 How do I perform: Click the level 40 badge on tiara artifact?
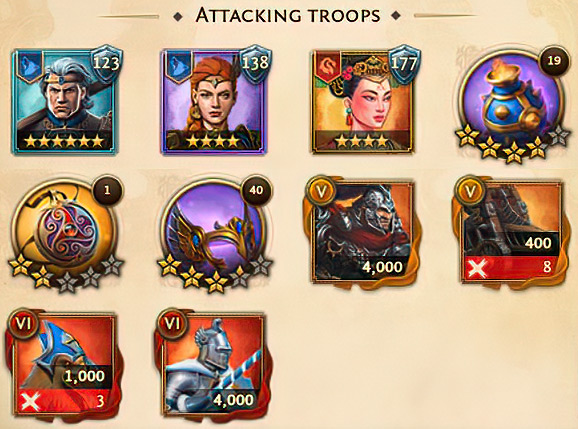(256, 190)
